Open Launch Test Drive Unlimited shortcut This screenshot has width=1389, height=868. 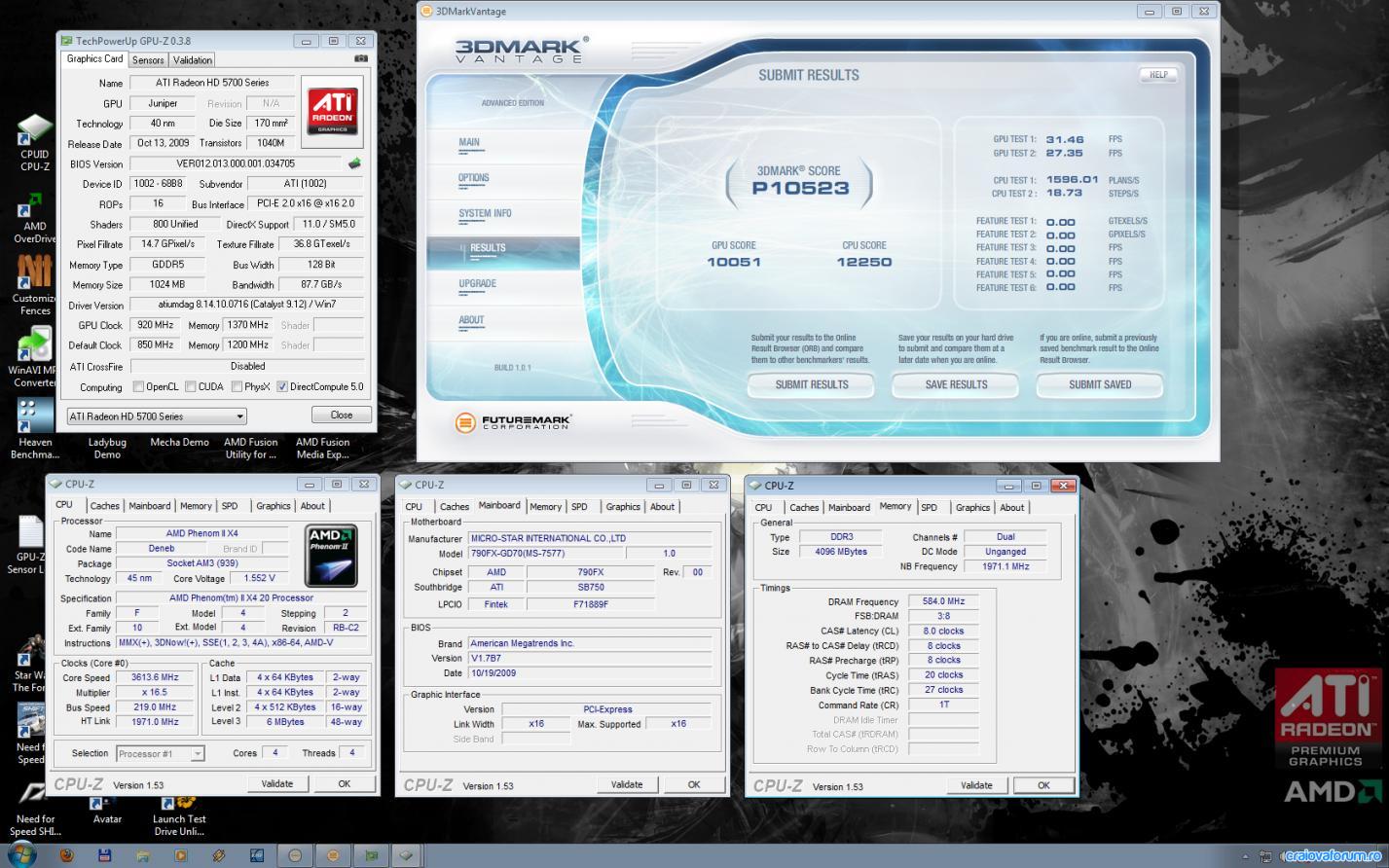click(179, 814)
